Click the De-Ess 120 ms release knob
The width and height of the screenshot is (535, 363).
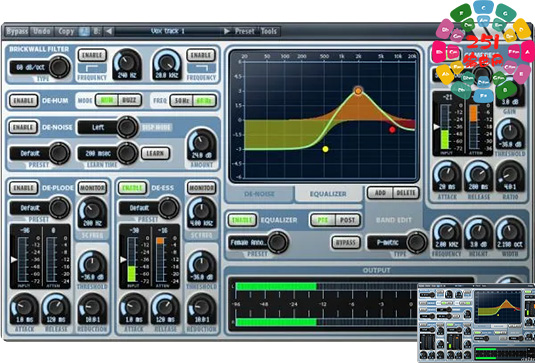pos(165,309)
